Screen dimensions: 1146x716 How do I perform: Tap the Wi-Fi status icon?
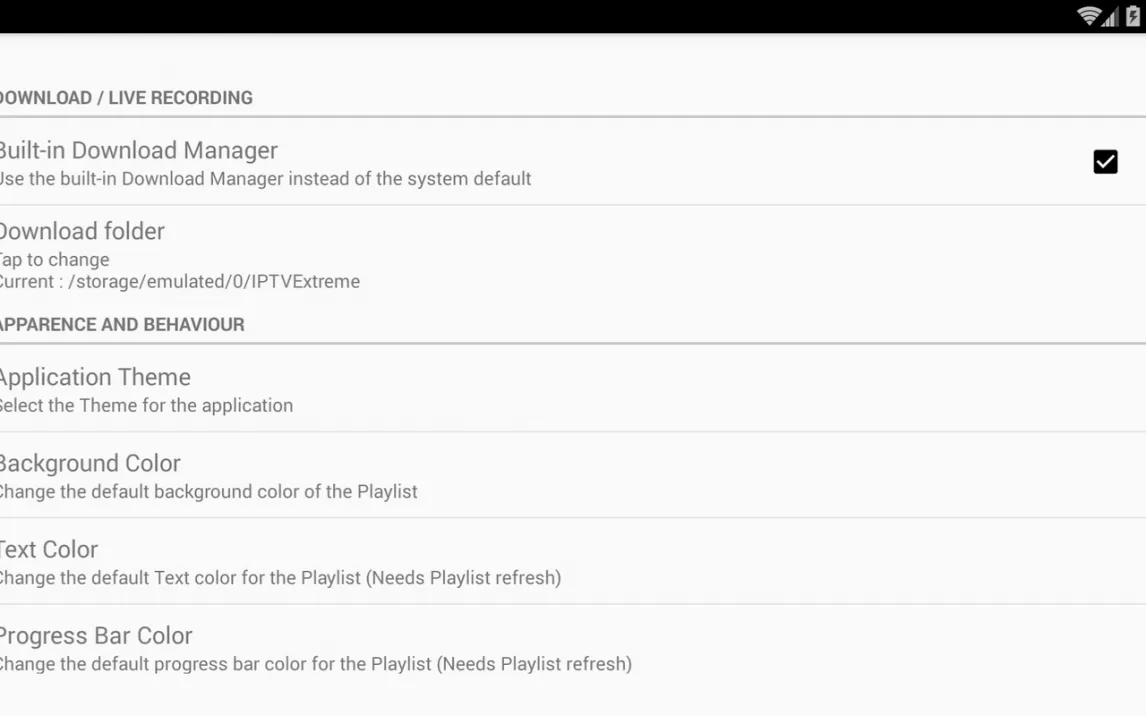1088,15
